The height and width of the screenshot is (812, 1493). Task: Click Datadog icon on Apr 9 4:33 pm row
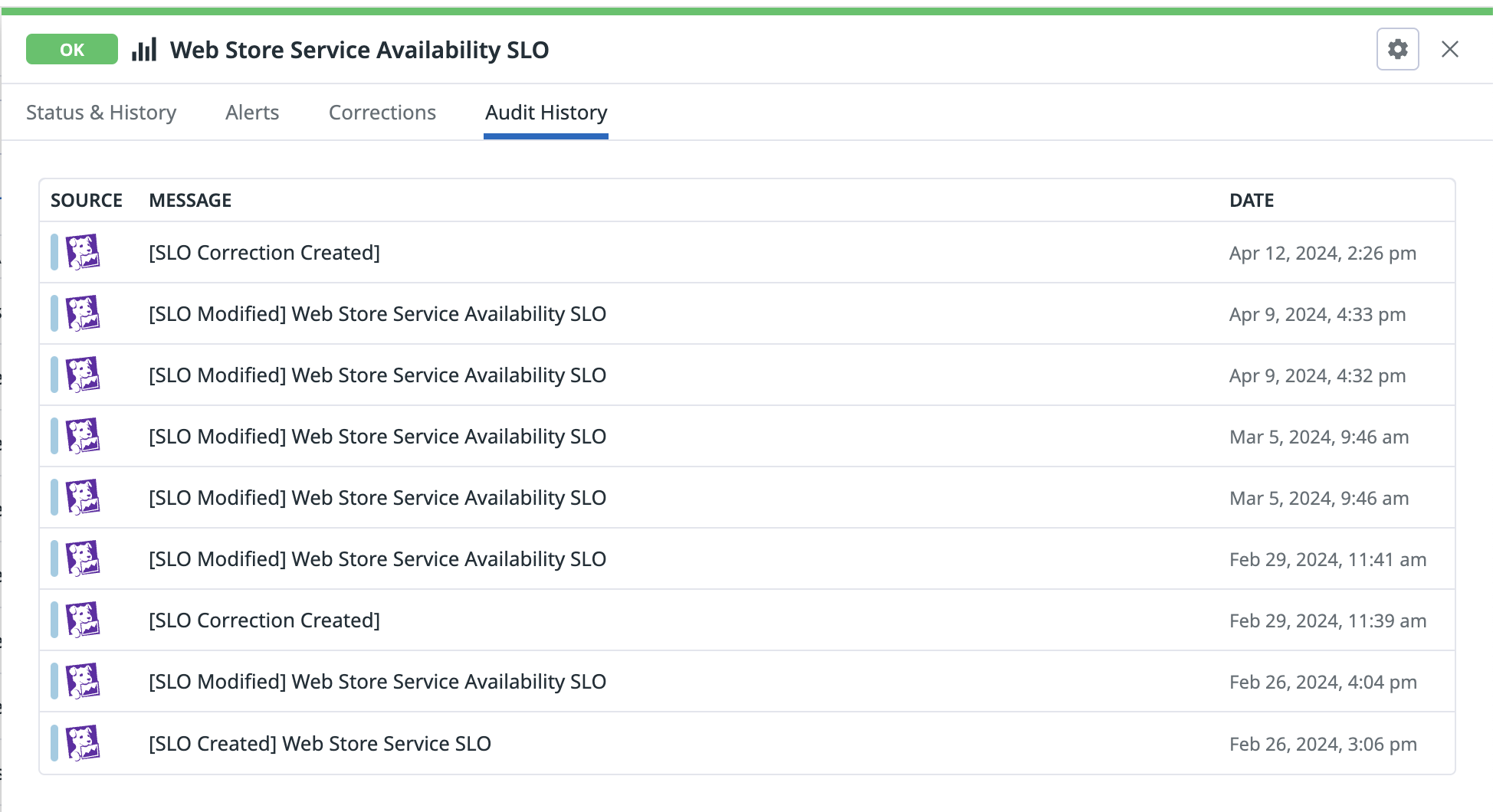pyautogui.click(x=83, y=313)
